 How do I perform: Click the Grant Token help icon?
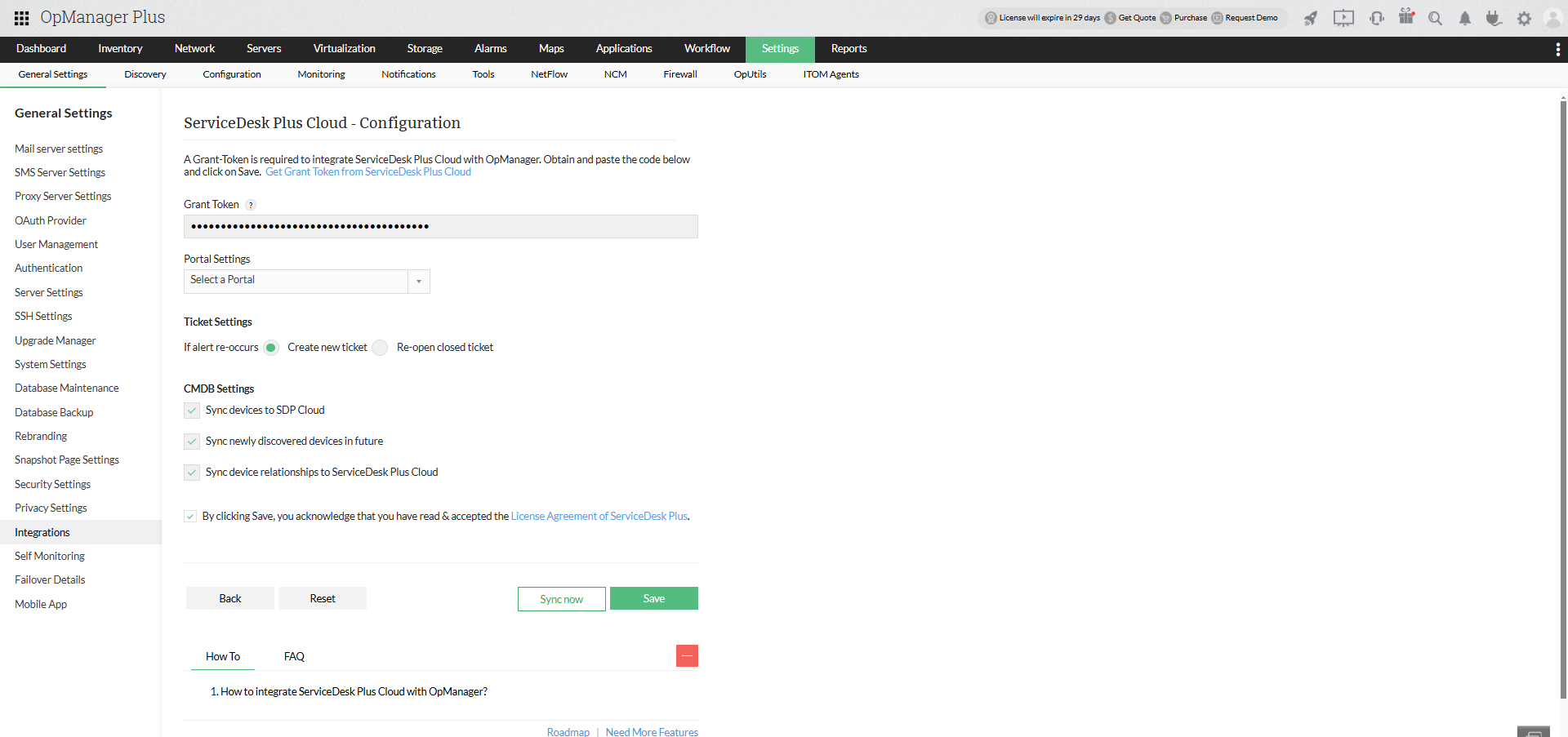[251, 205]
